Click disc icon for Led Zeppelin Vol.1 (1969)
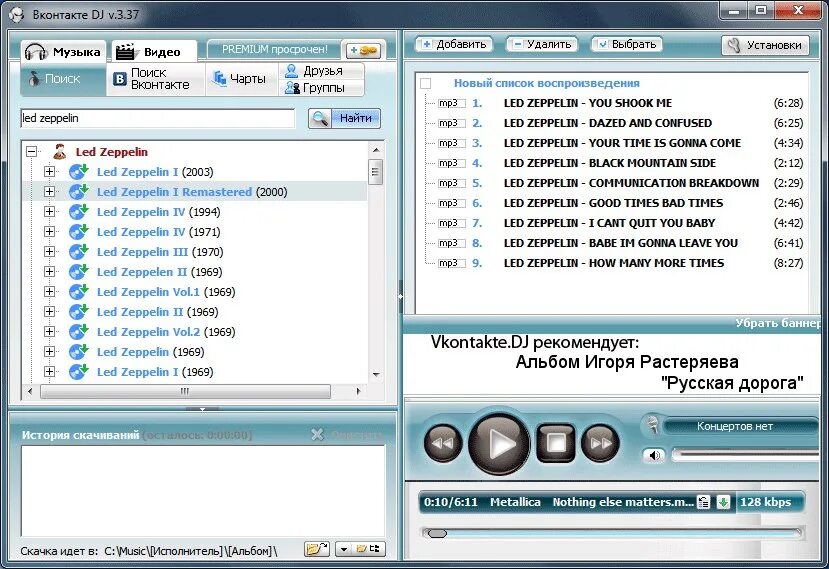 78,292
